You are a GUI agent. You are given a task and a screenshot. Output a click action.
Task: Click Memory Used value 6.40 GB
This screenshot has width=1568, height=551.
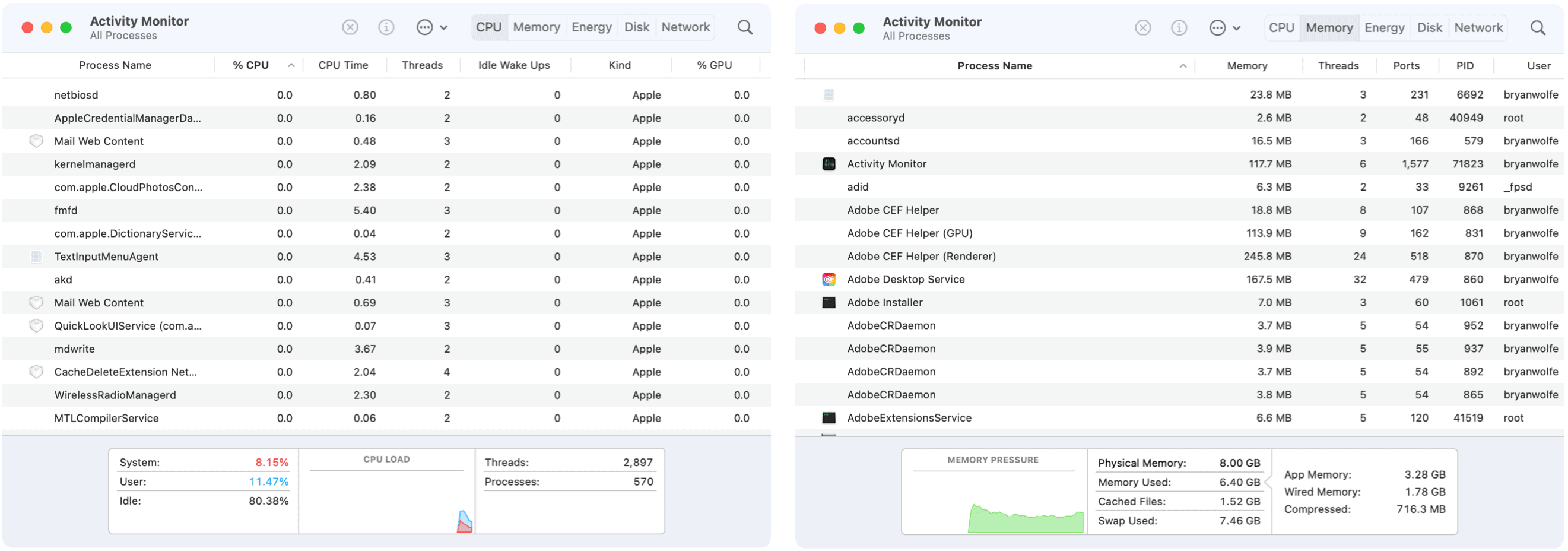(1239, 483)
